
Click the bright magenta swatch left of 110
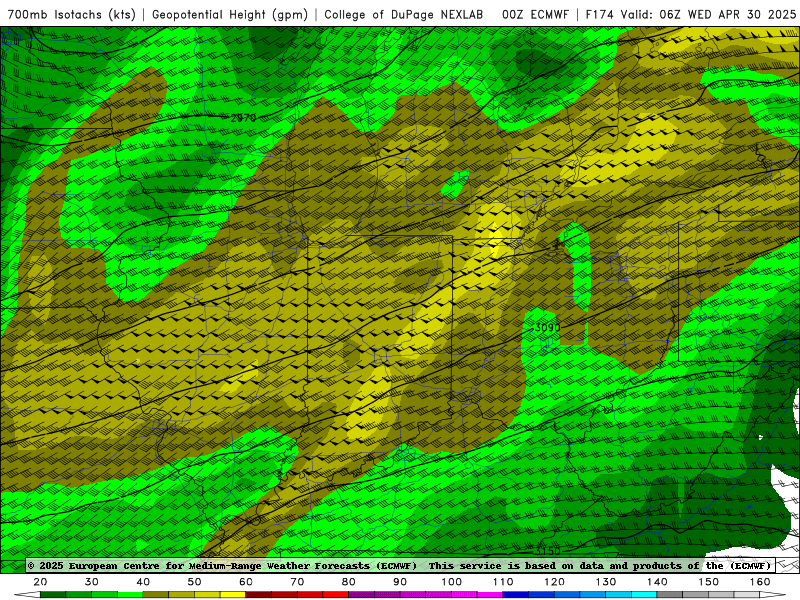click(490, 595)
